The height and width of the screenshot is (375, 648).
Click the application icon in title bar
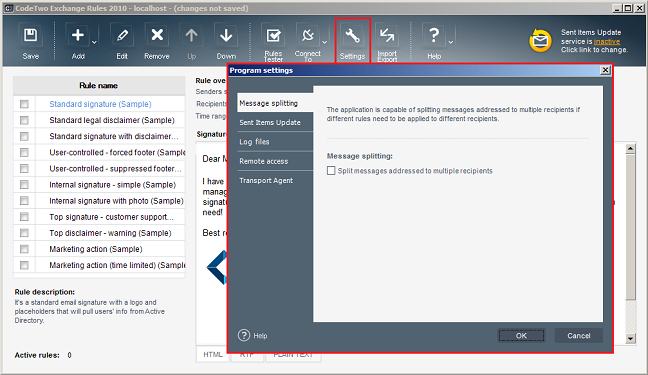(x=9, y=8)
